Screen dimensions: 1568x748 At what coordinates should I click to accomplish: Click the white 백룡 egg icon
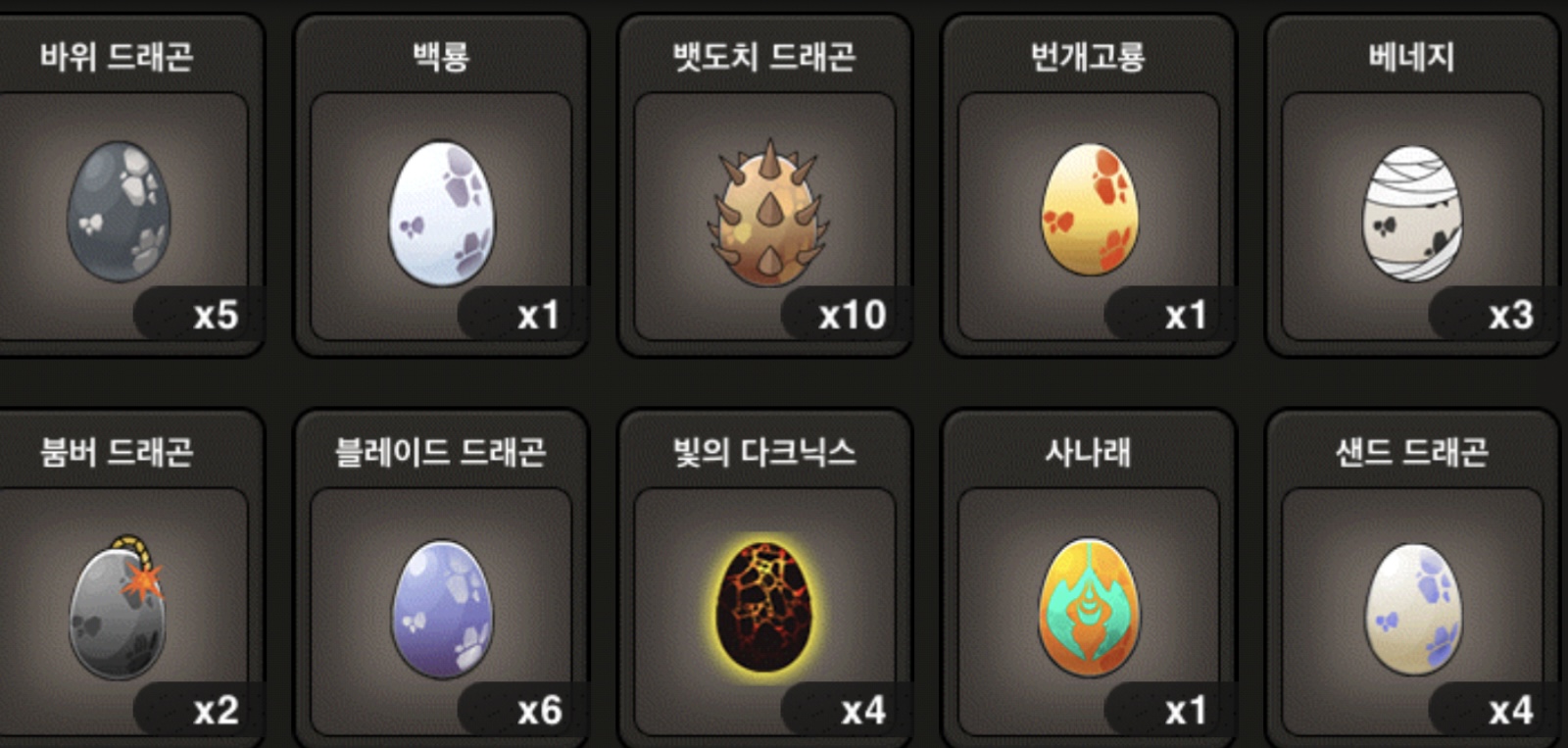(442, 213)
